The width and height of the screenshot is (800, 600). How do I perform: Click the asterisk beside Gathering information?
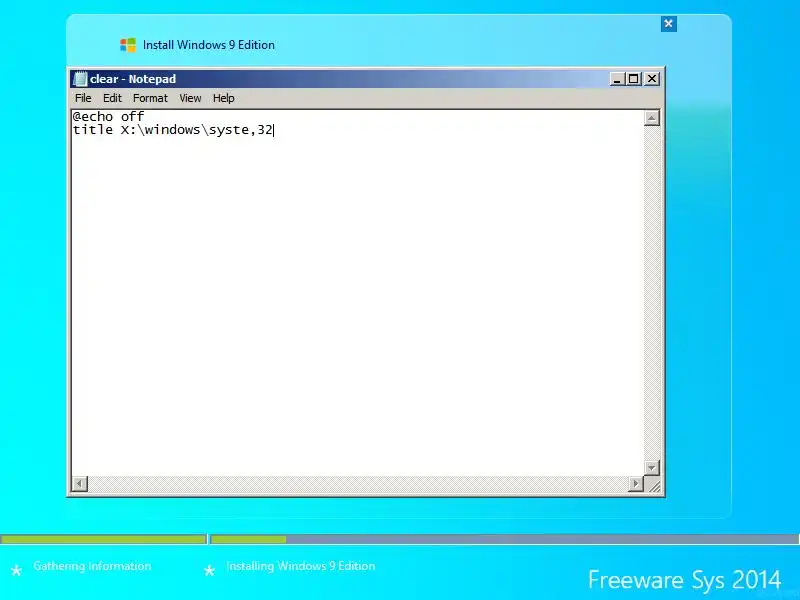[x=16, y=570]
